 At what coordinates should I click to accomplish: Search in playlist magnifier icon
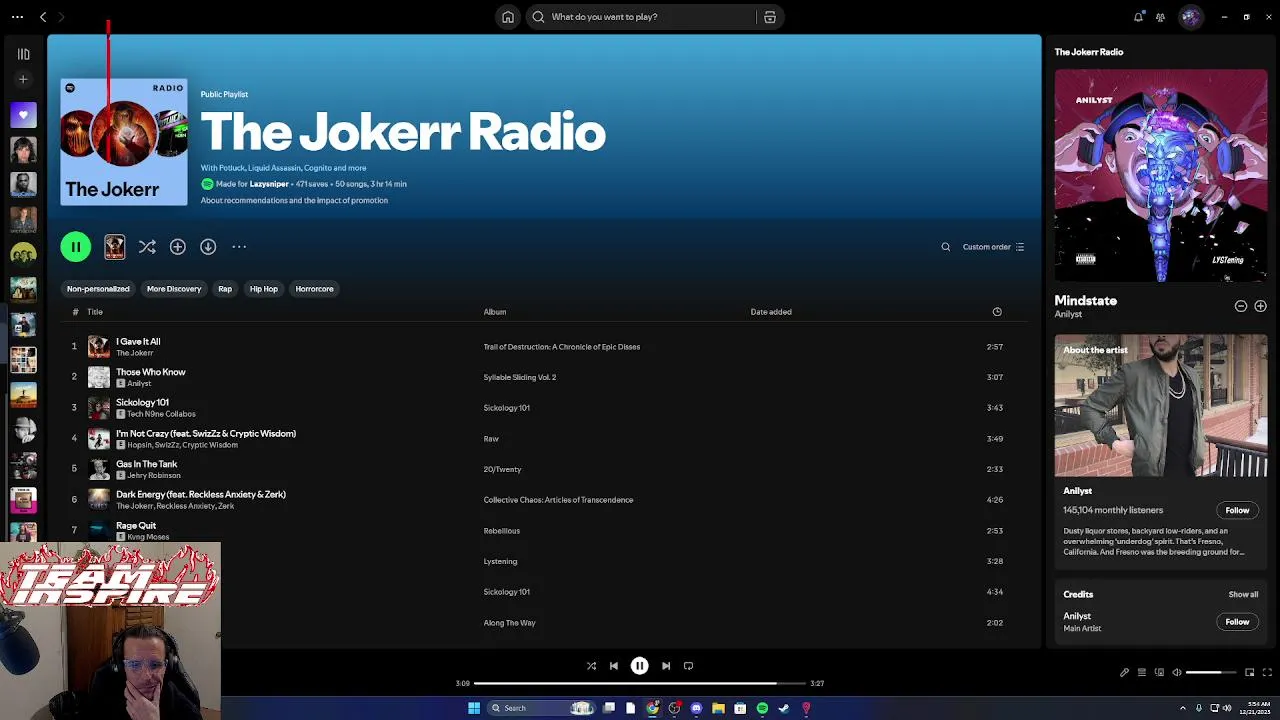[x=946, y=247]
